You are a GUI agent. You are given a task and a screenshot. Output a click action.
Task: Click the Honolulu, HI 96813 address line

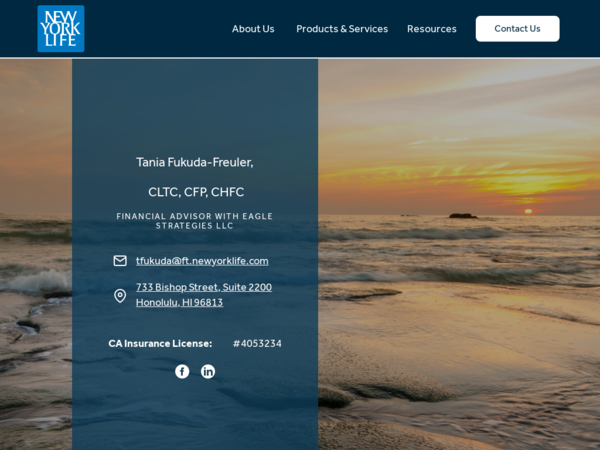pos(179,302)
